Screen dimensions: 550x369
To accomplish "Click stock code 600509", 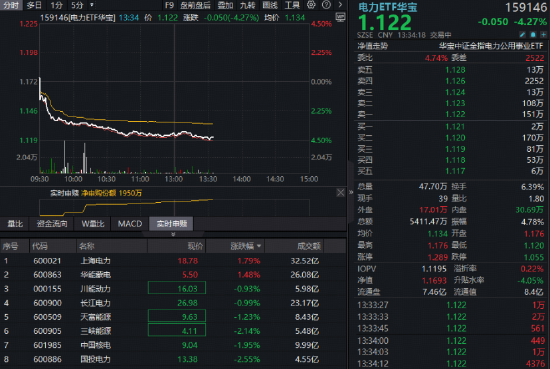I will click(47, 317).
